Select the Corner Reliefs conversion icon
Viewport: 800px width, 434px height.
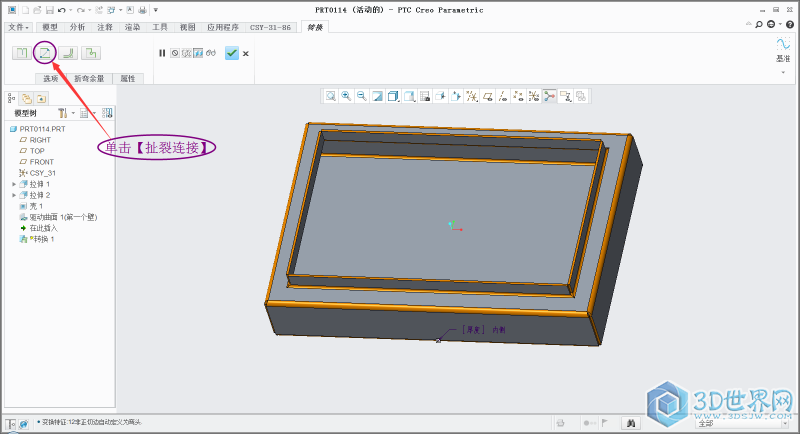coord(91,53)
